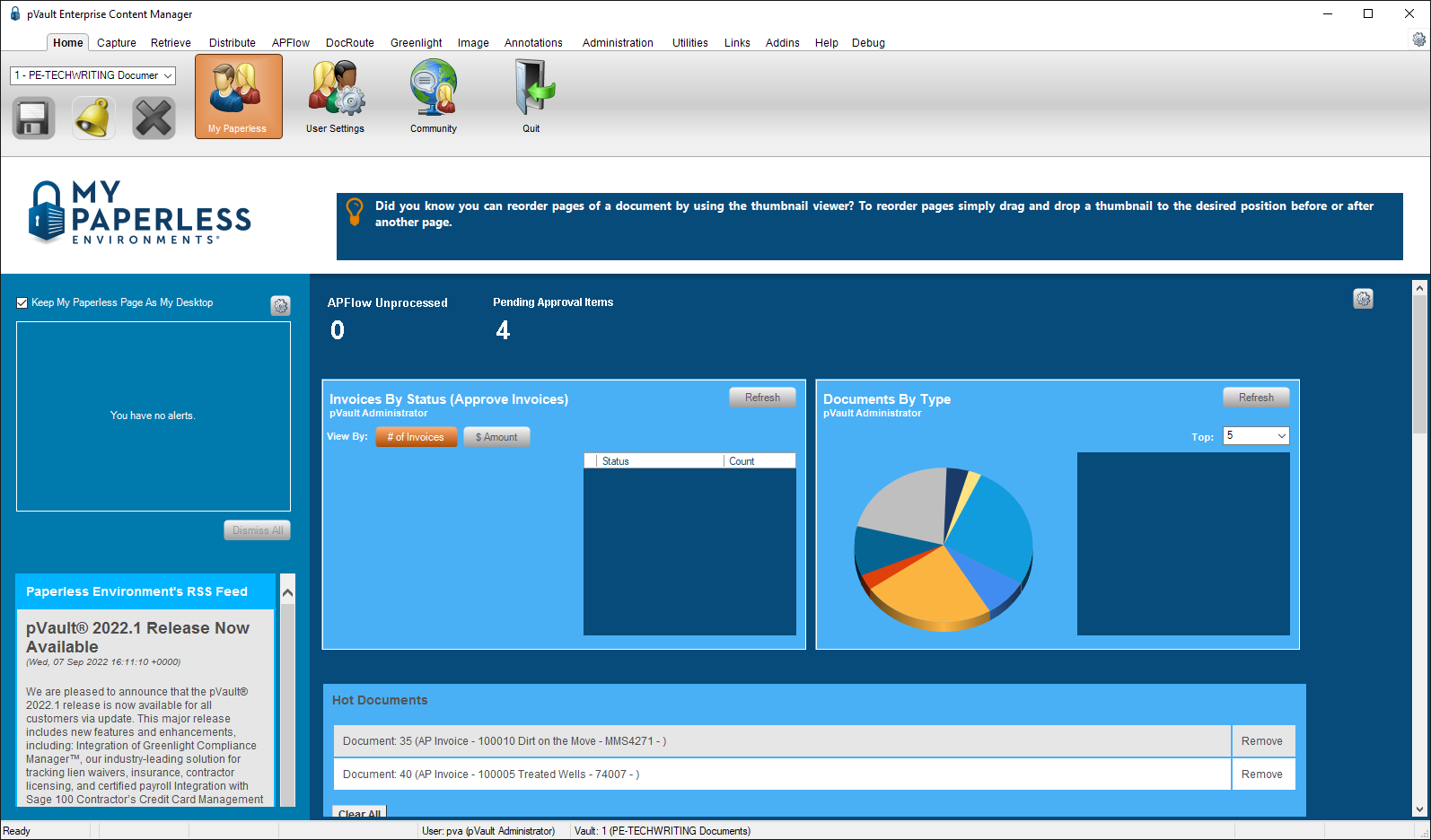Click the yellow bell alerts icon
Image resolution: width=1431 pixels, height=840 pixels.
coord(93,118)
